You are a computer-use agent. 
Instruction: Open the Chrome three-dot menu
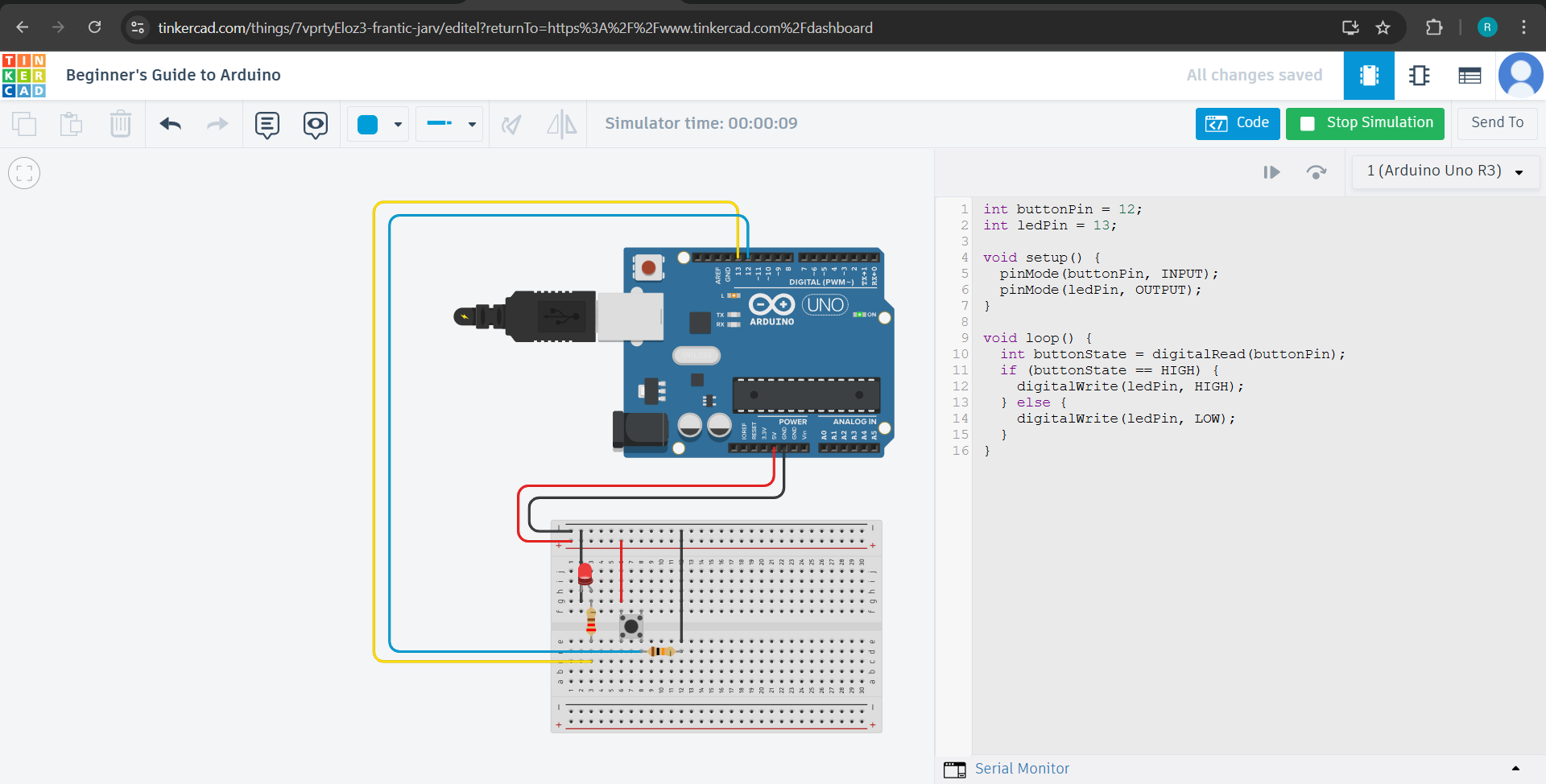tap(1523, 27)
